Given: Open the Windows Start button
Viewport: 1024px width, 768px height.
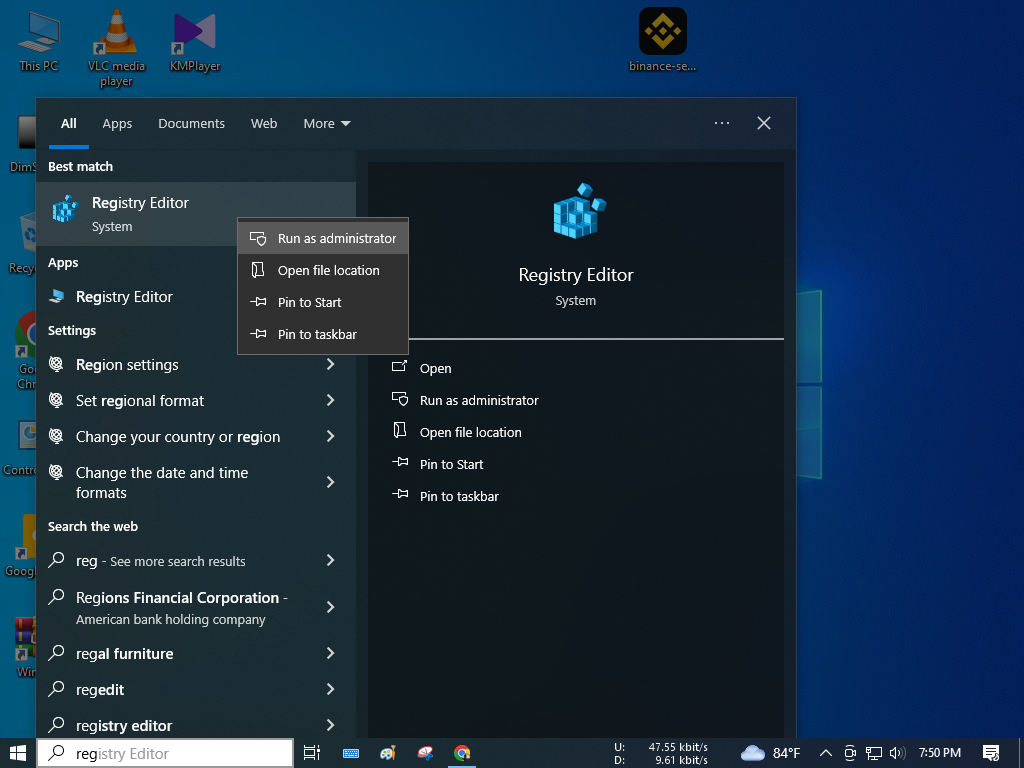Looking at the screenshot, I should click(x=18, y=754).
